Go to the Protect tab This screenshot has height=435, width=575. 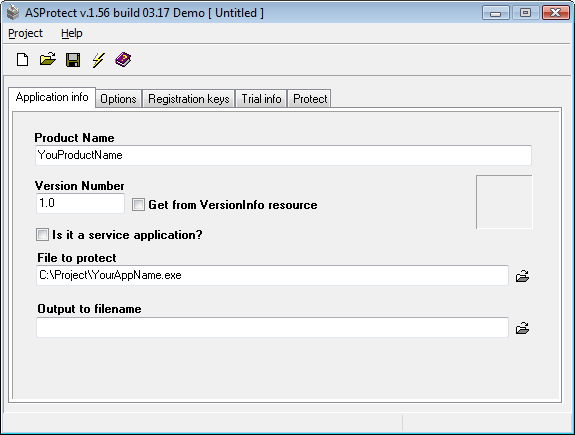click(310, 99)
